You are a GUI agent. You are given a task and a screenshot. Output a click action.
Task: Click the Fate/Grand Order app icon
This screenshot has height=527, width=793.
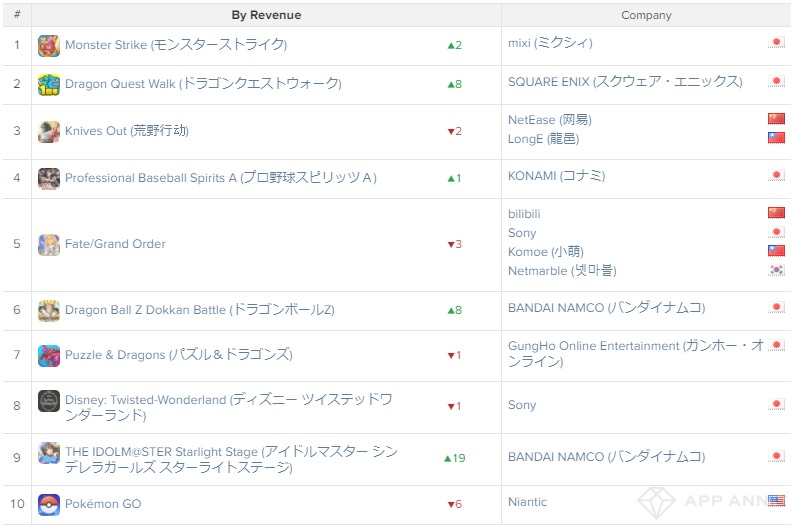point(49,245)
